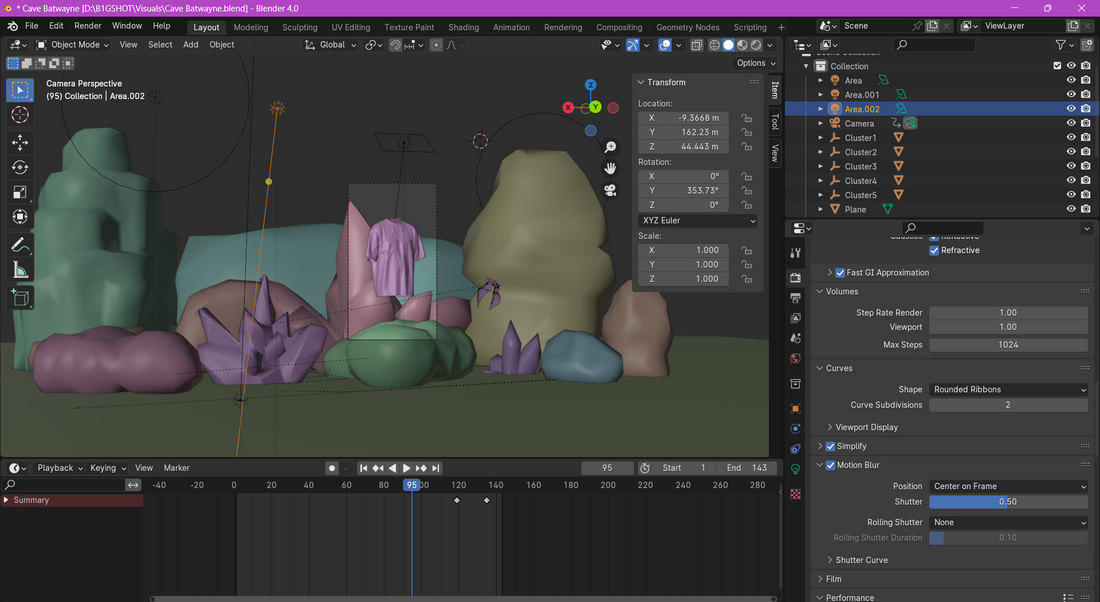This screenshot has width=1100, height=602.
Task: Select the Annotate pencil tool
Action: click(20, 245)
